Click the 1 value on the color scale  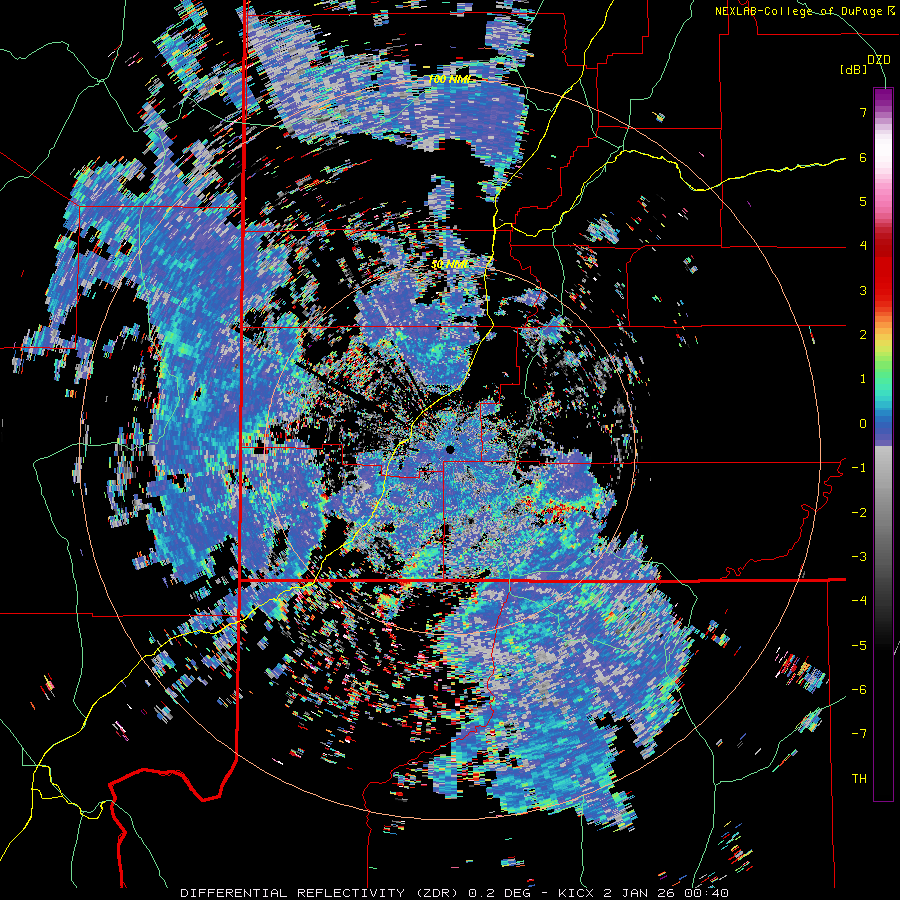click(863, 379)
